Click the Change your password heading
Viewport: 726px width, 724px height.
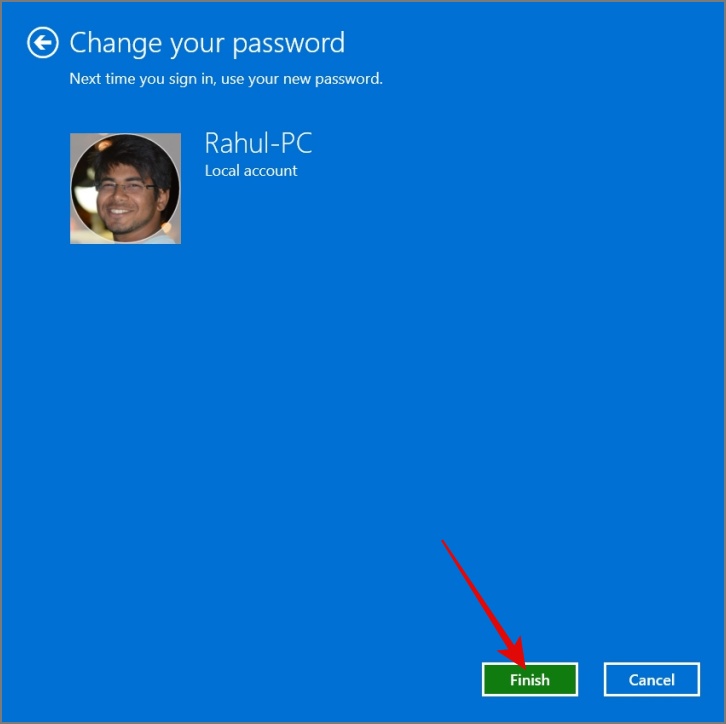(x=207, y=44)
